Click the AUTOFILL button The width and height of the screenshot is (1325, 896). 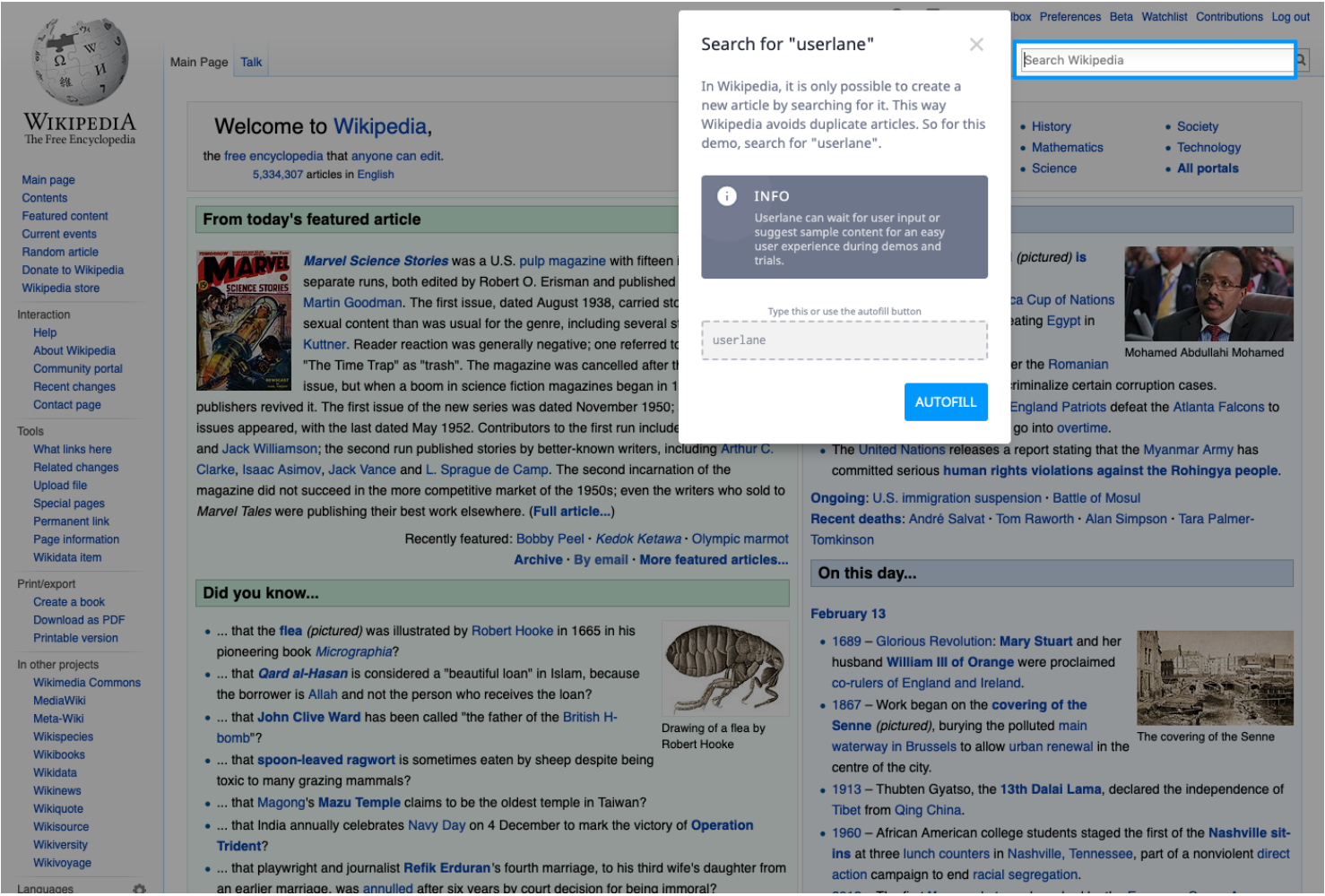pos(946,402)
